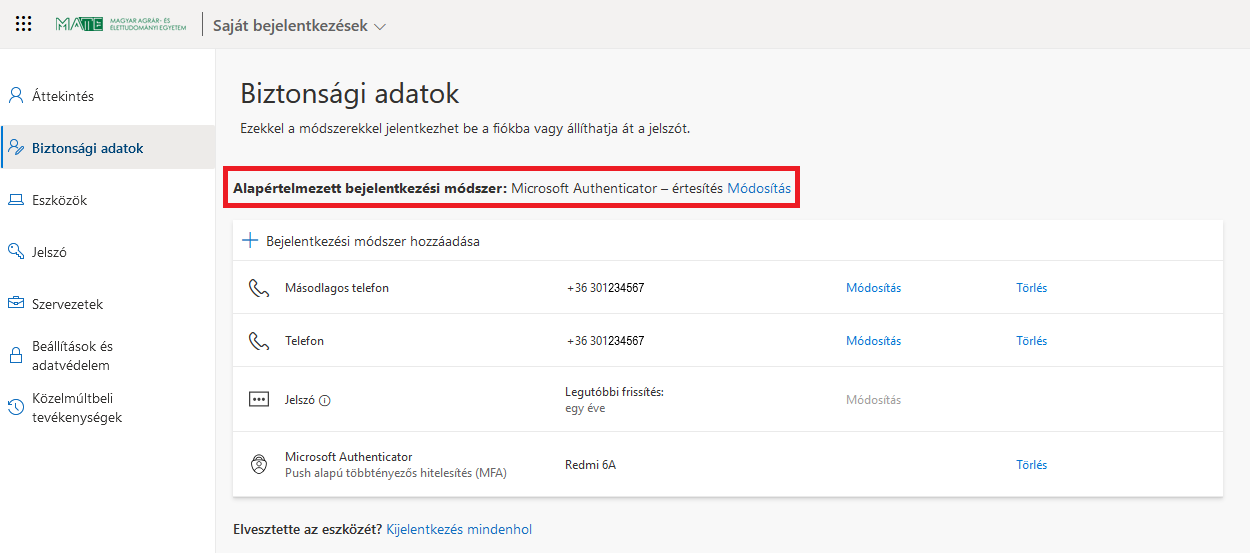Click the info icon next to Jelszó
Image resolution: width=1250 pixels, height=553 pixels.
tap(325, 400)
